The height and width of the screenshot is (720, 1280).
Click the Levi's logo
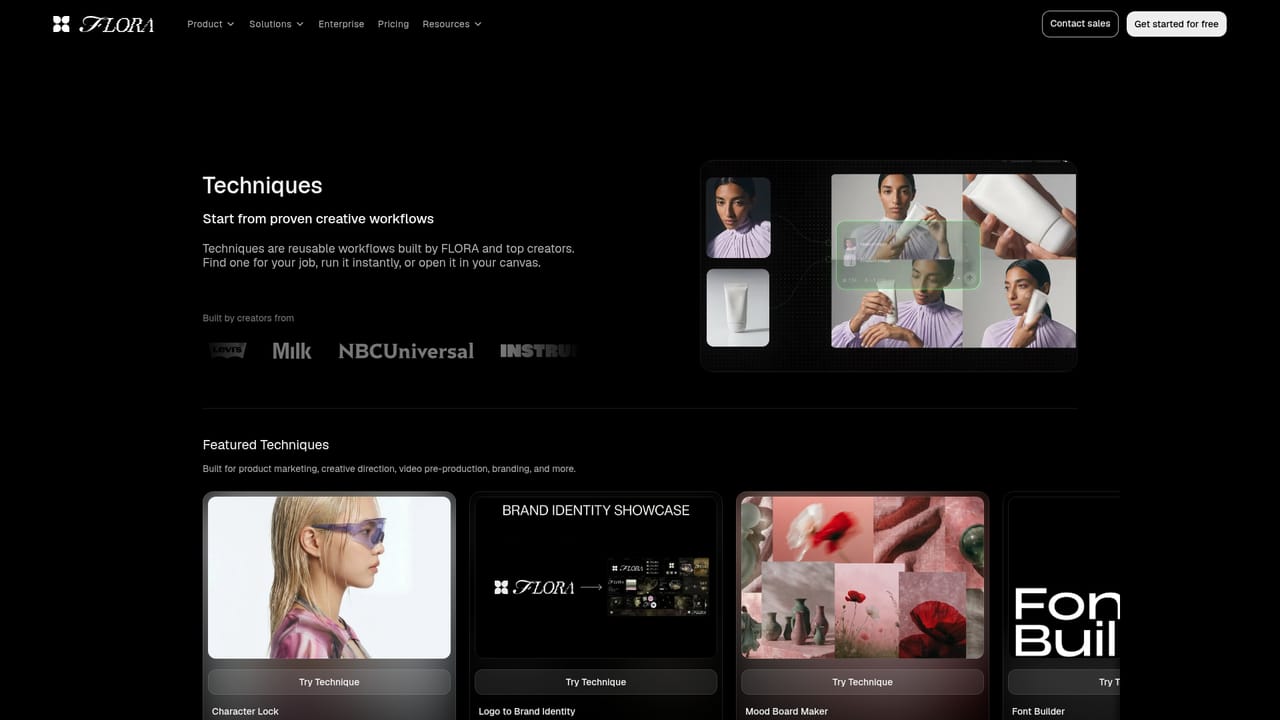point(227,350)
